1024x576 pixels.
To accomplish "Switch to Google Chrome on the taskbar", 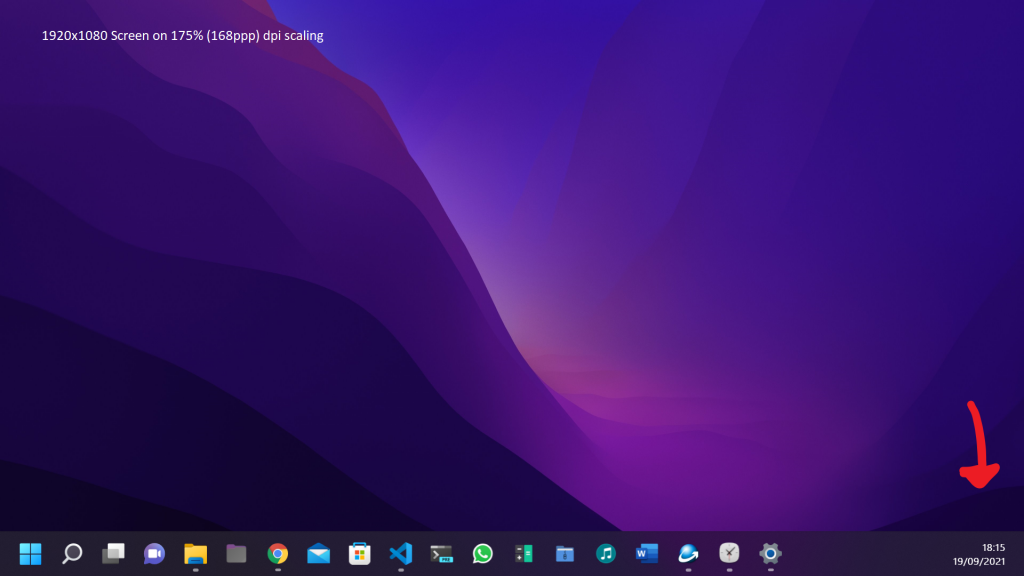I will pyautogui.click(x=277, y=553).
